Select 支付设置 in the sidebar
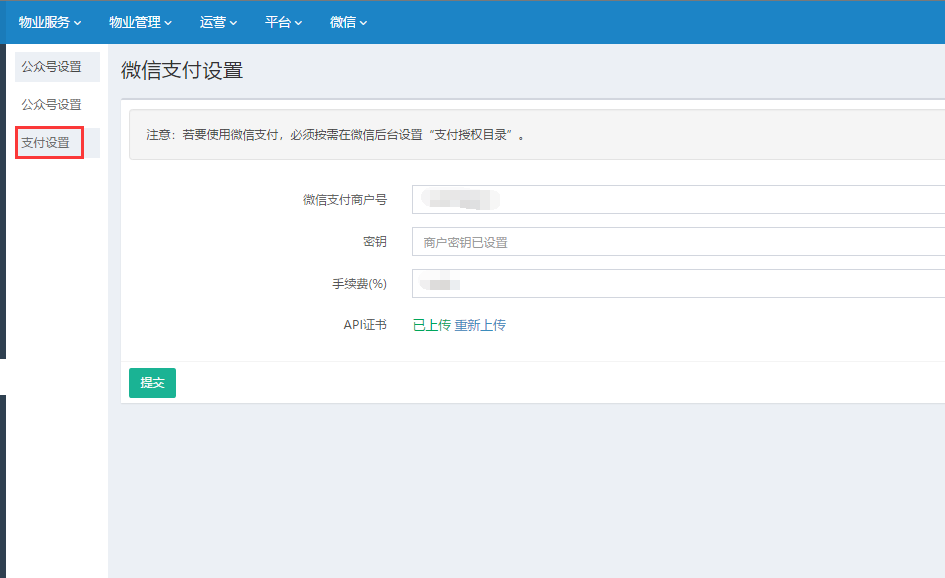The width and height of the screenshot is (945, 578). [x=47, y=143]
